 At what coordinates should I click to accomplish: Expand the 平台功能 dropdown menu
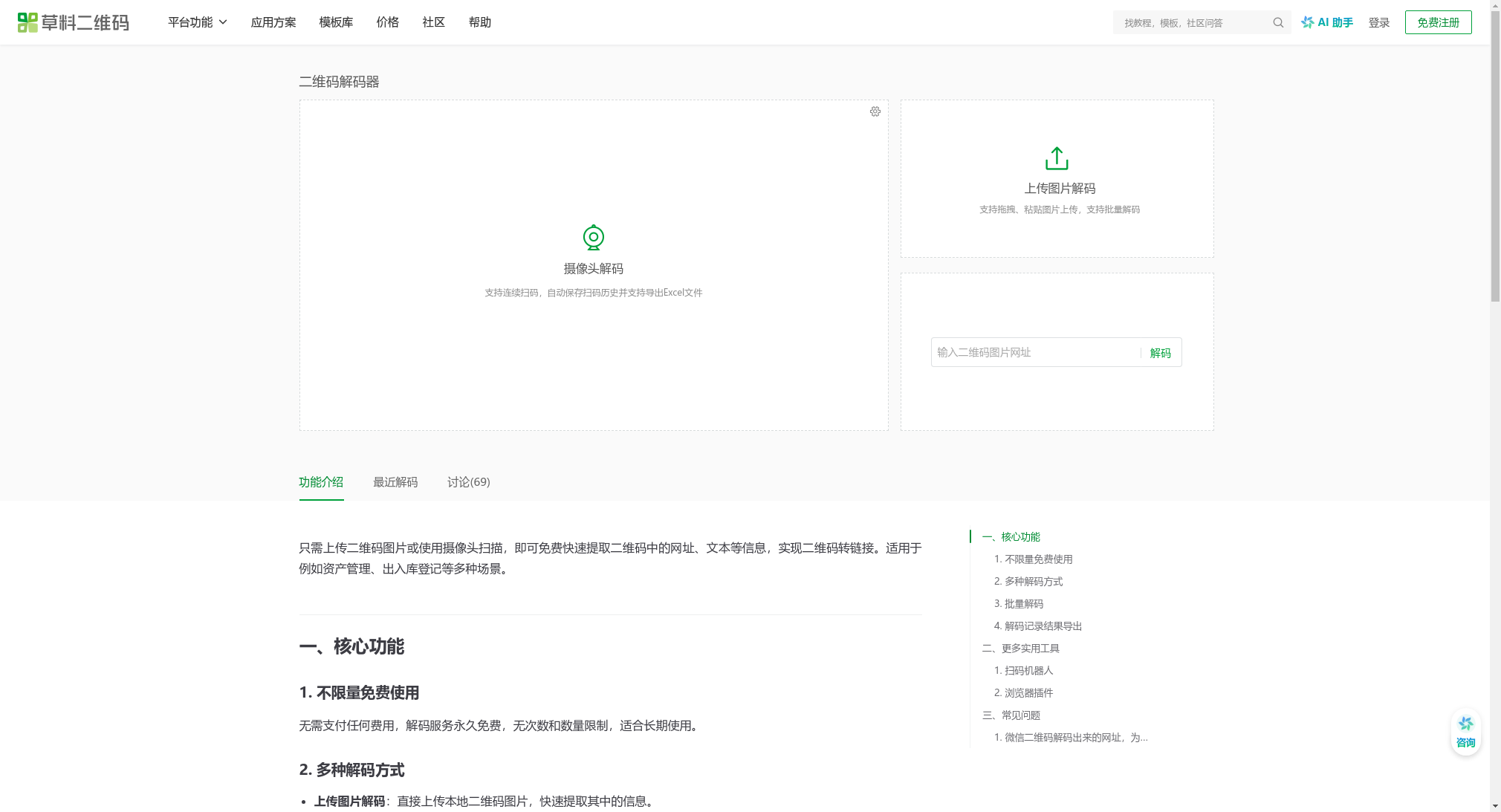click(x=197, y=22)
